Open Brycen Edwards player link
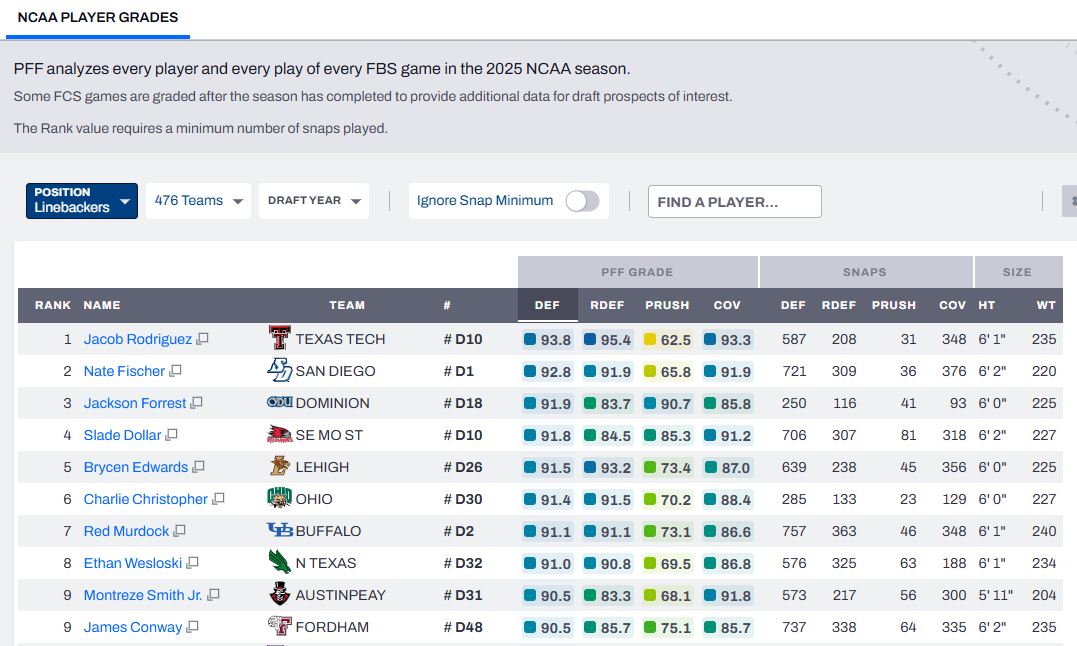The height and width of the screenshot is (646, 1077). 135,467
